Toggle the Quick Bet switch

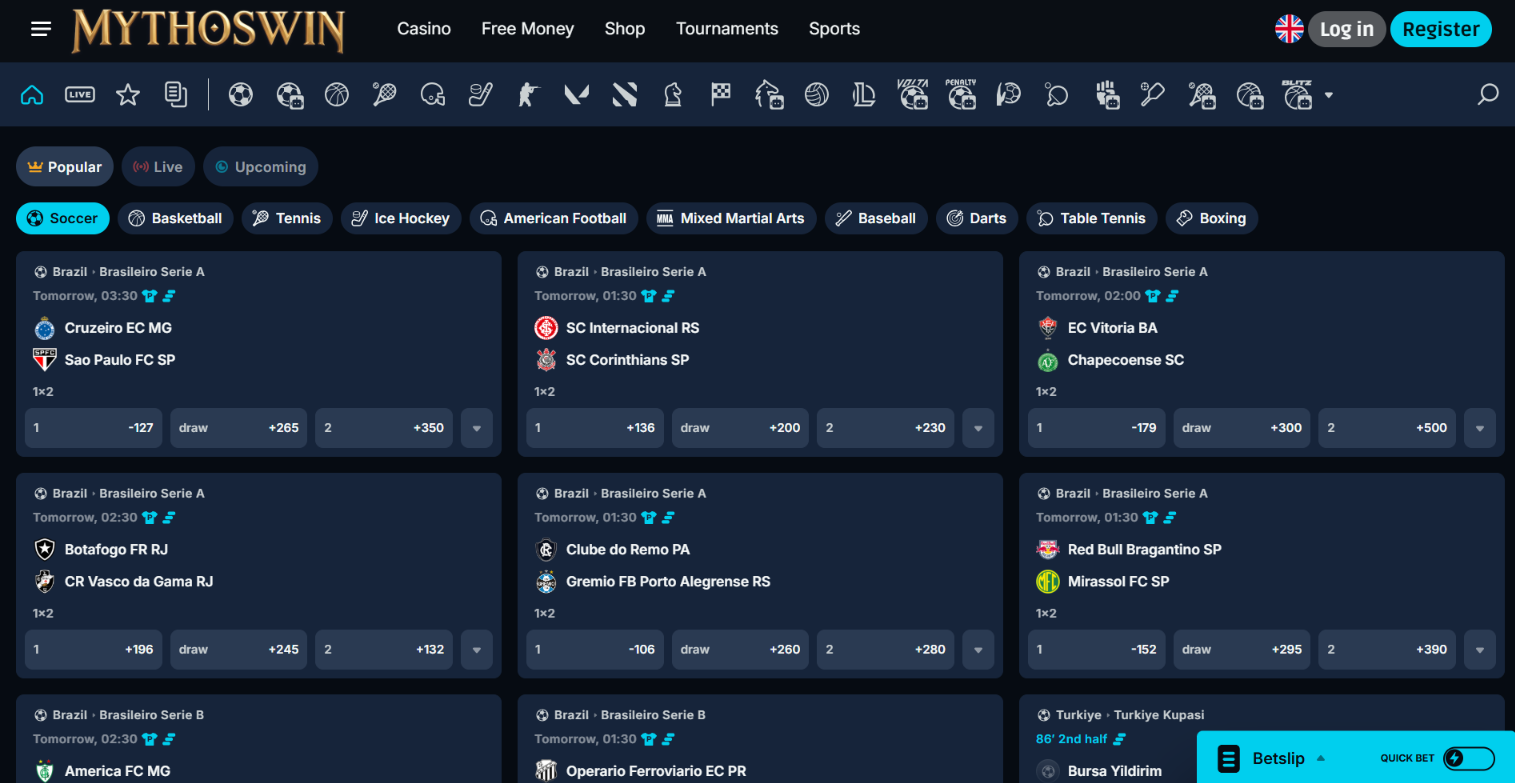point(1469,758)
